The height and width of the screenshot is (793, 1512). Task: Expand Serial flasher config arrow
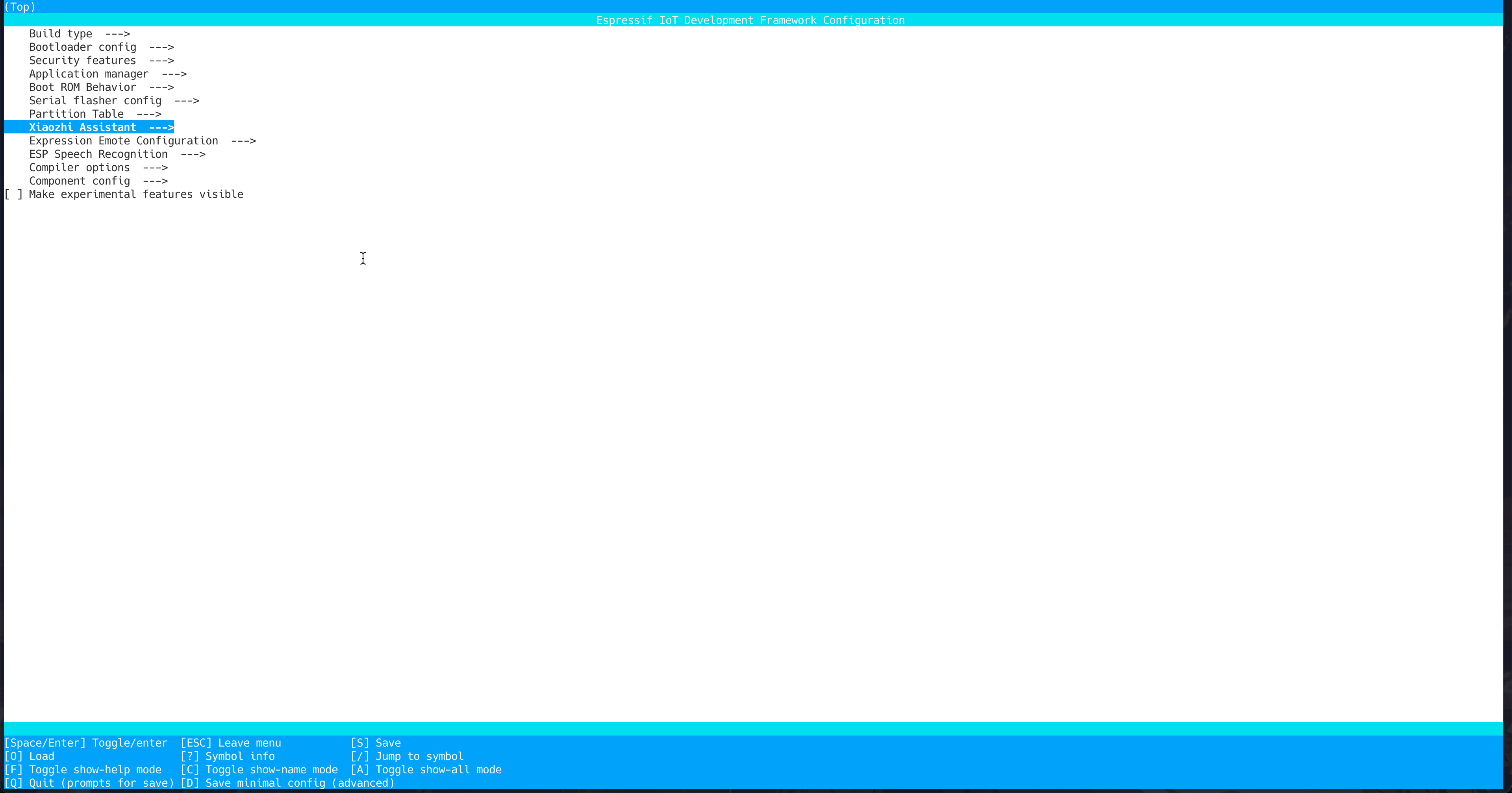(187, 101)
